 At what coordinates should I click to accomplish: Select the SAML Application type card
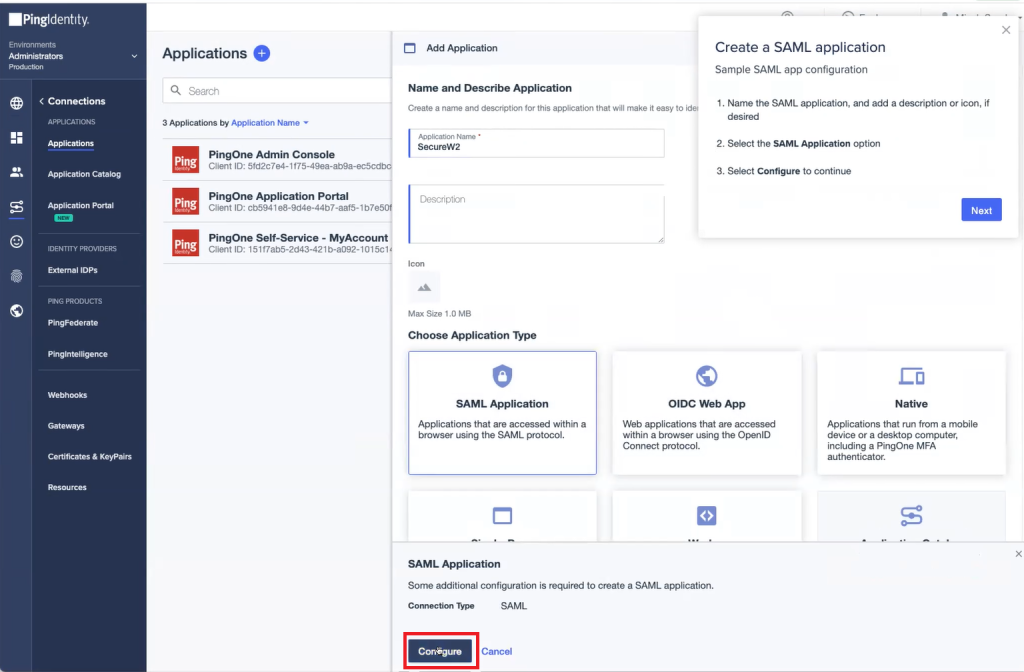(x=502, y=412)
